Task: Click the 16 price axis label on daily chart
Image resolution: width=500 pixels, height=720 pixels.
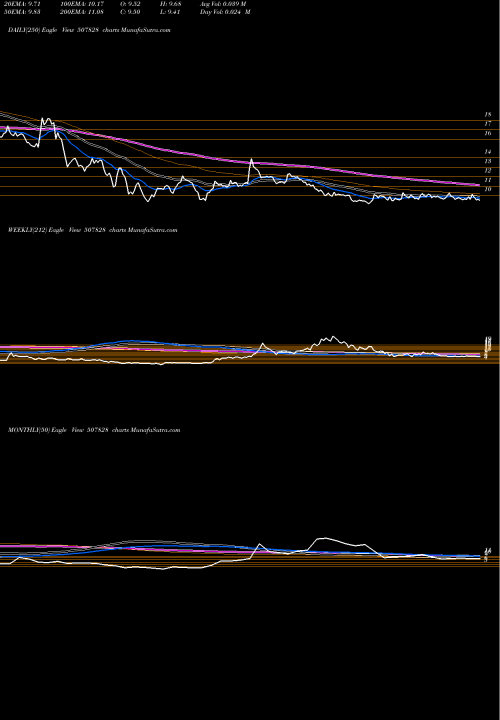Action: pos(488,134)
